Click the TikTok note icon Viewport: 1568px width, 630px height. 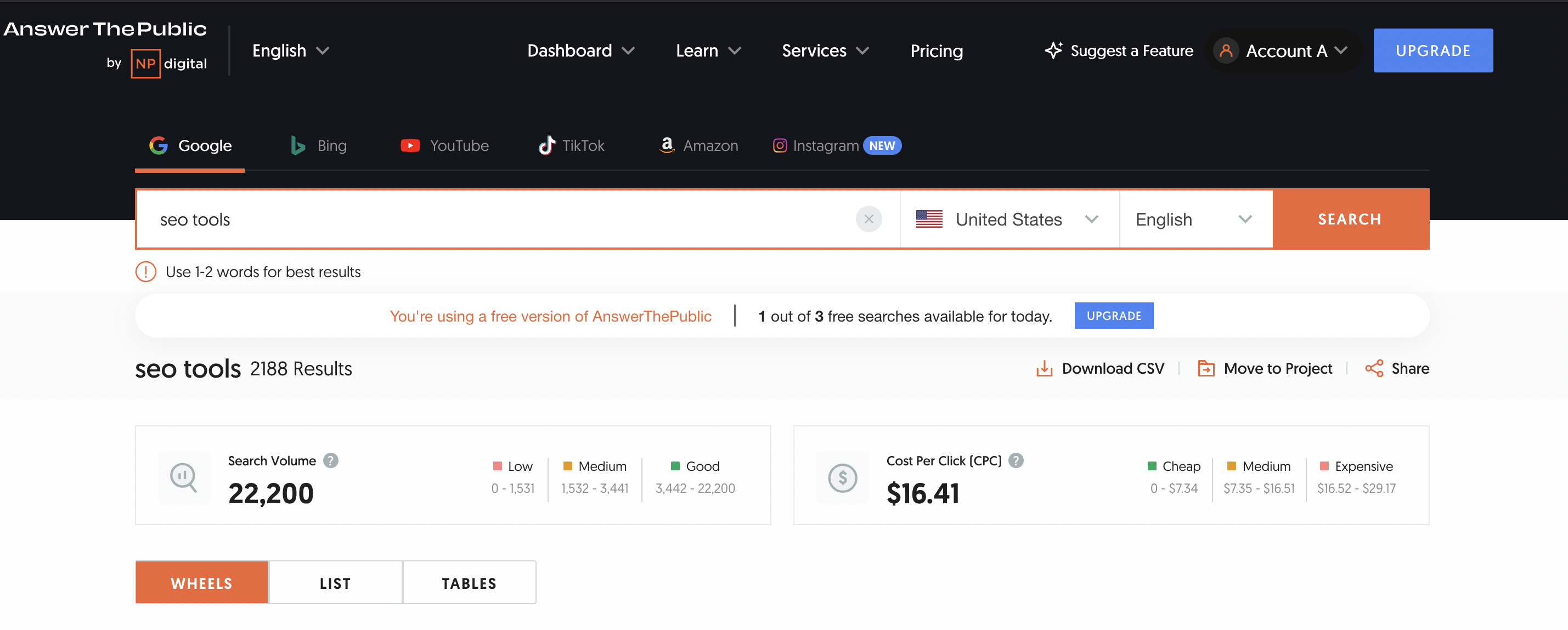[x=546, y=145]
